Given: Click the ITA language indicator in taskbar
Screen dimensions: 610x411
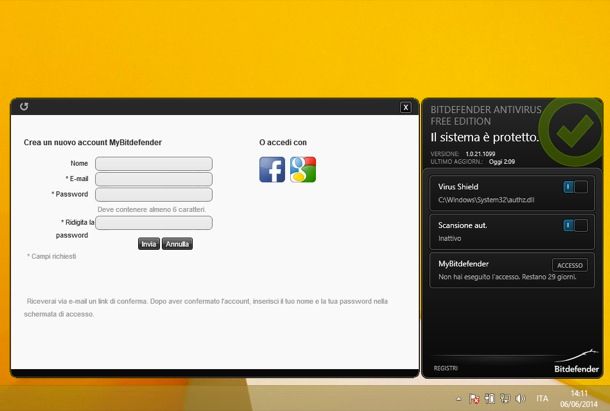Looking at the screenshot, I should 542,399.
